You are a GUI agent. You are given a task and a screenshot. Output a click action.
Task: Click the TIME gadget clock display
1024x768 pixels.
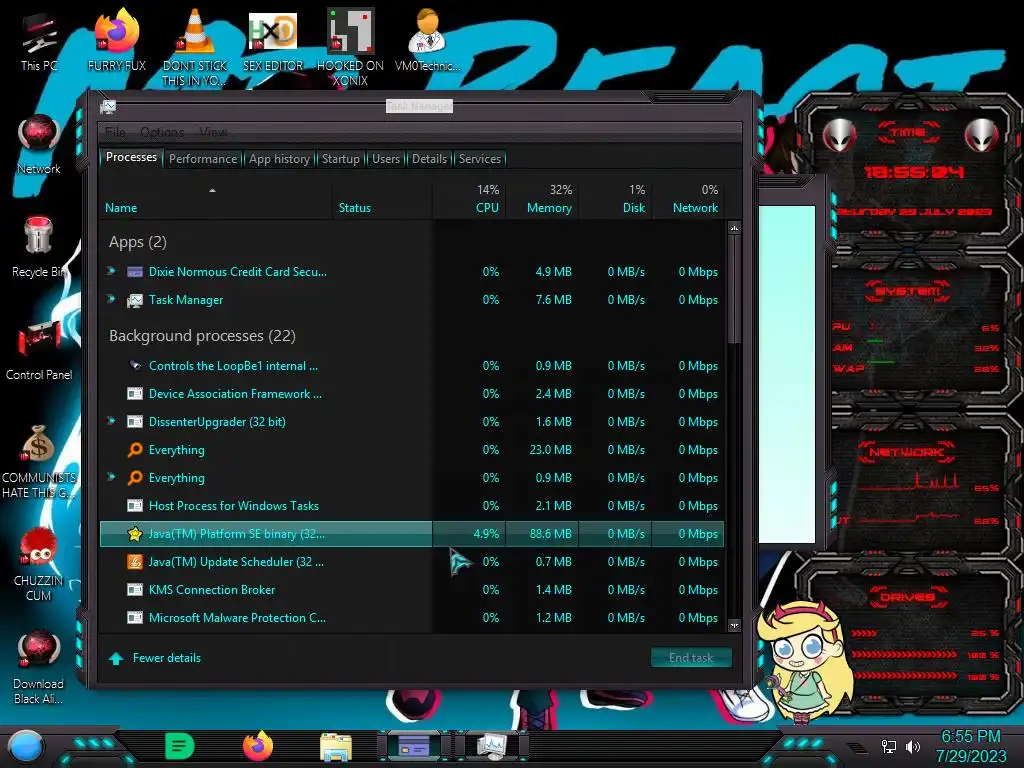tap(913, 172)
